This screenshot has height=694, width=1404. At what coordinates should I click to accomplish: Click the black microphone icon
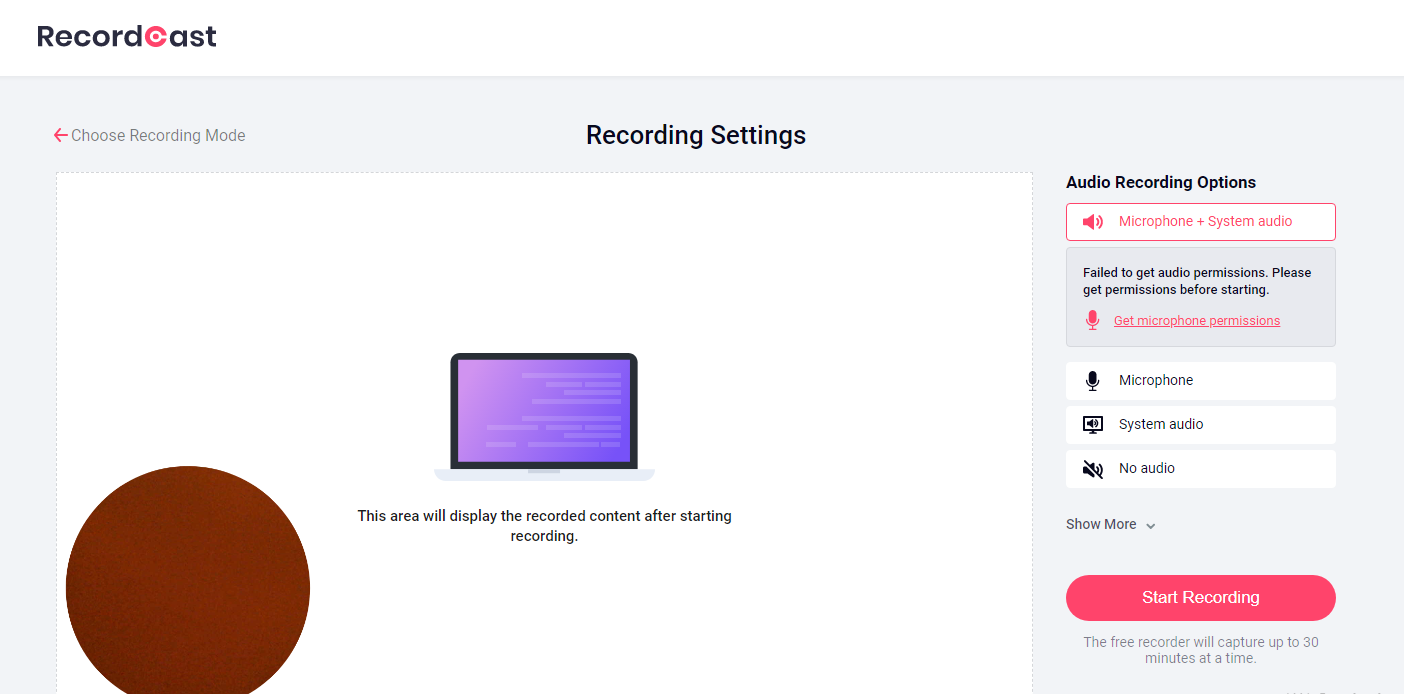[x=1093, y=381]
